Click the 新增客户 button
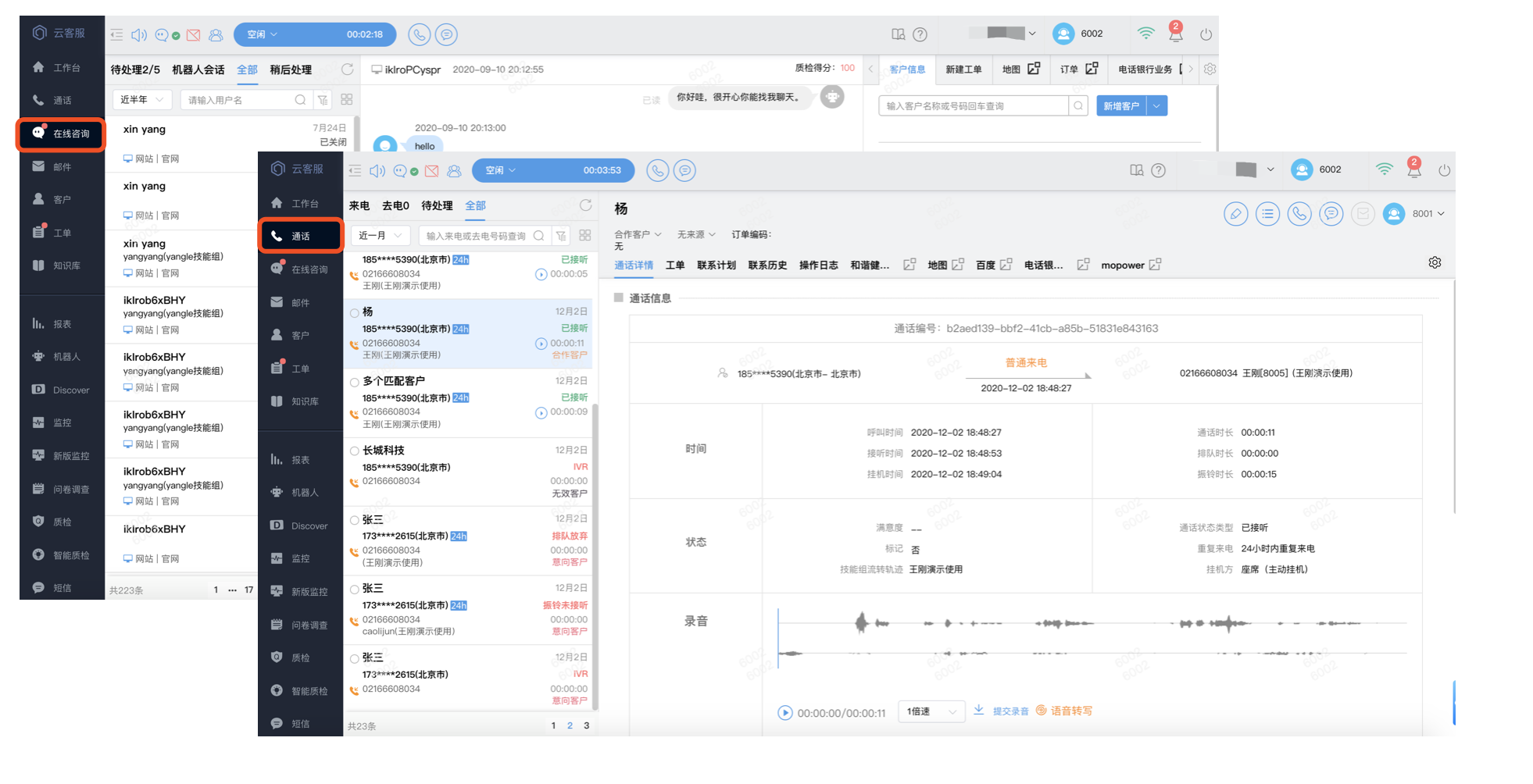1533x784 pixels. pos(1121,105)
